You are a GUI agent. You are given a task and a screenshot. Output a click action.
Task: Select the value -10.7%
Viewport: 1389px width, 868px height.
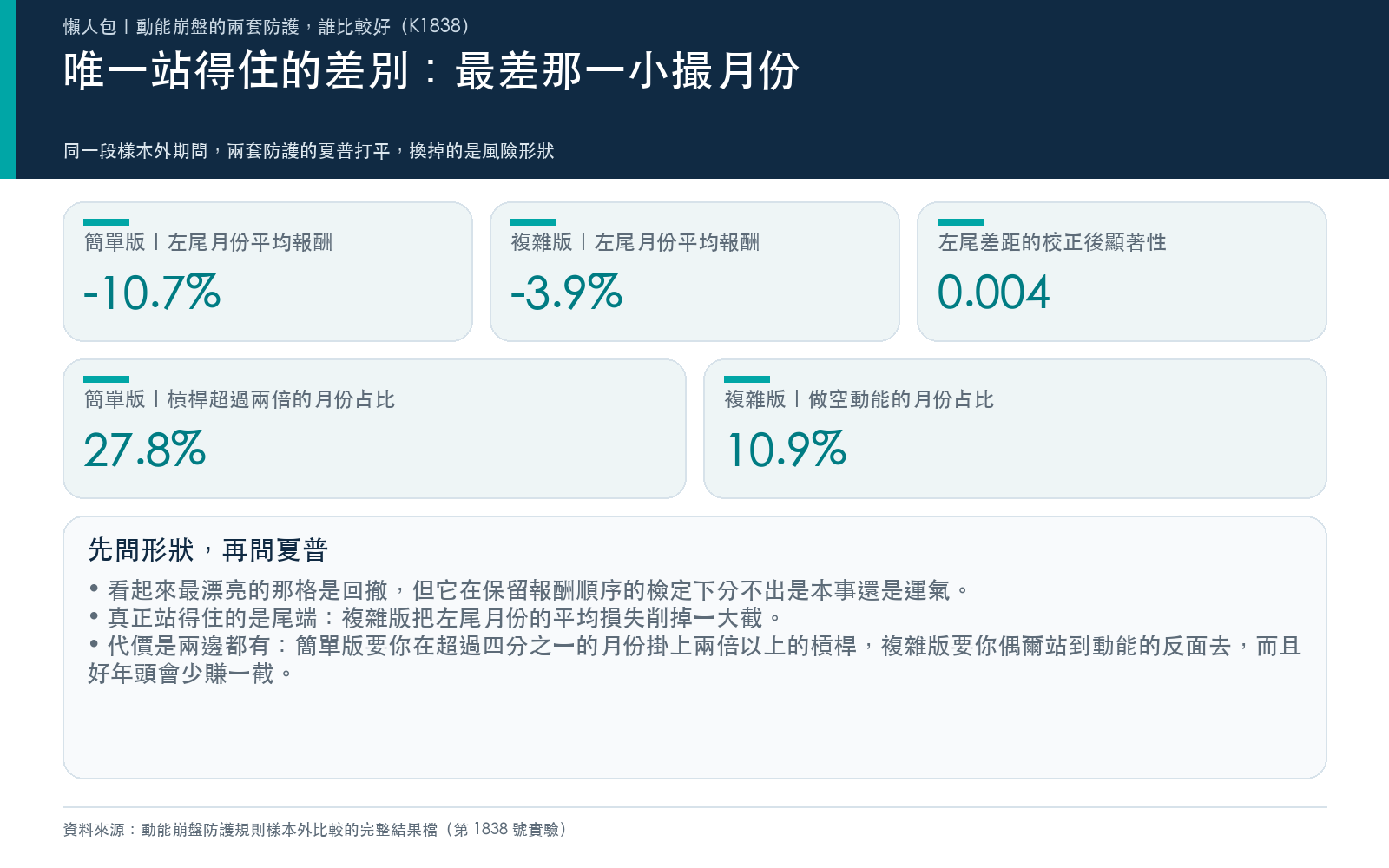point(152,293)
